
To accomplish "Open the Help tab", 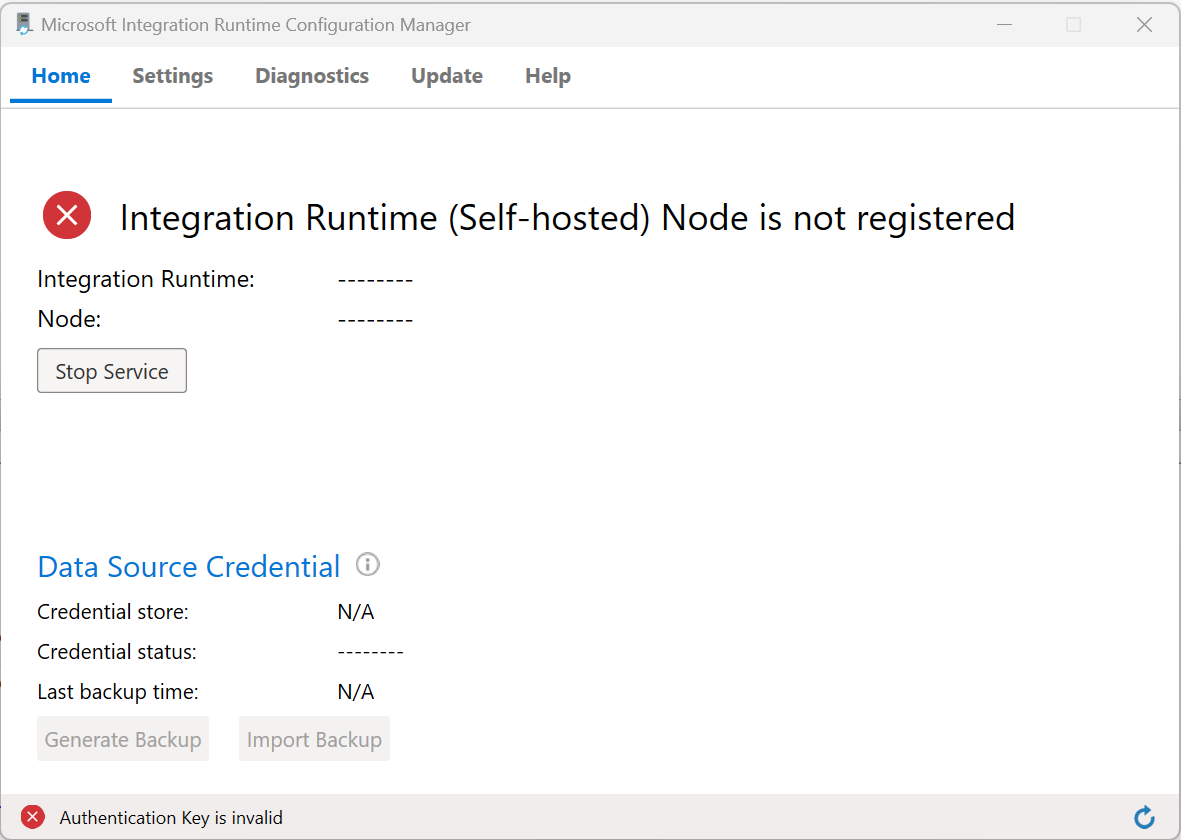I will click(548, 76).
